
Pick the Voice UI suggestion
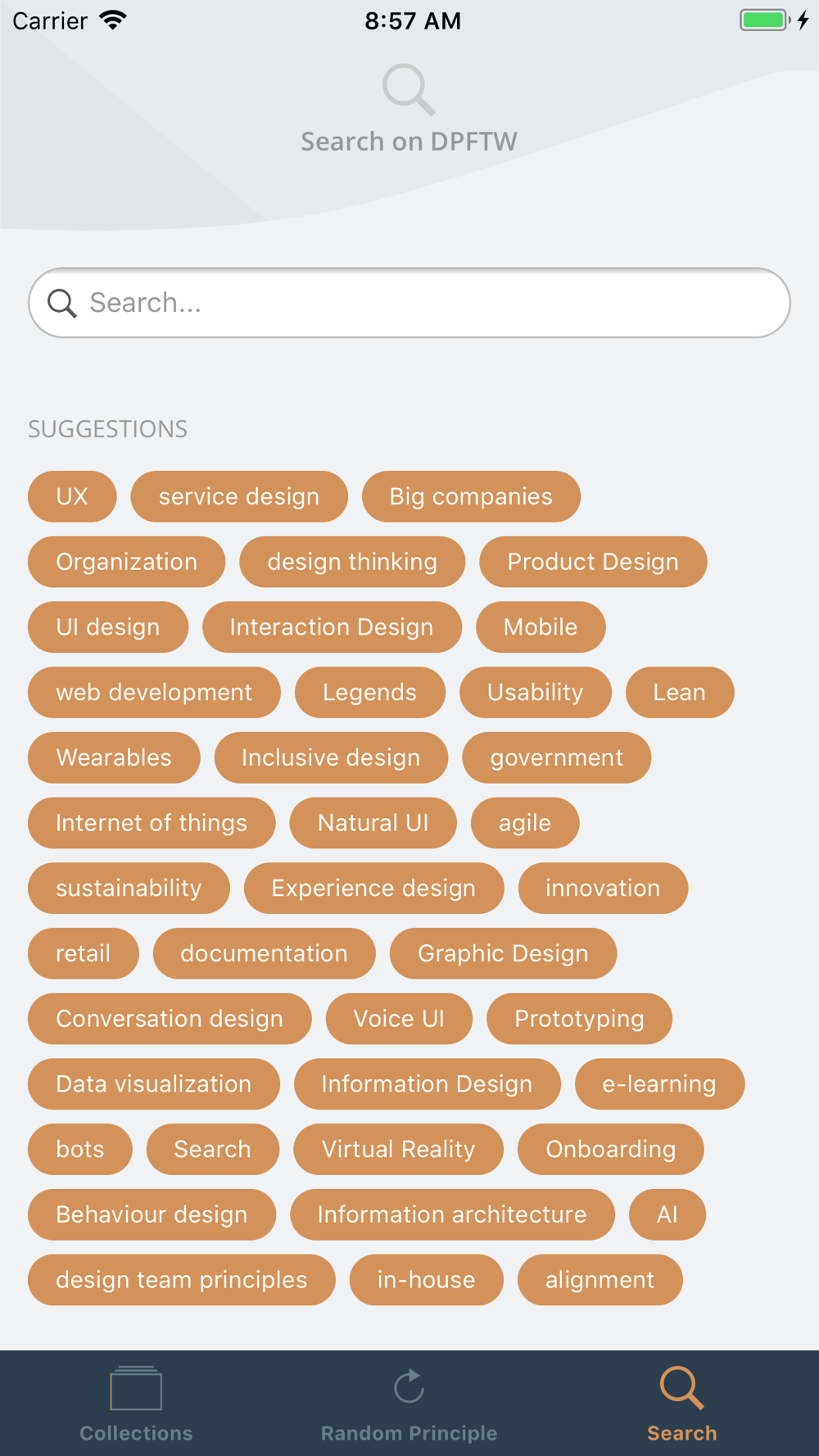point(399,1019)
